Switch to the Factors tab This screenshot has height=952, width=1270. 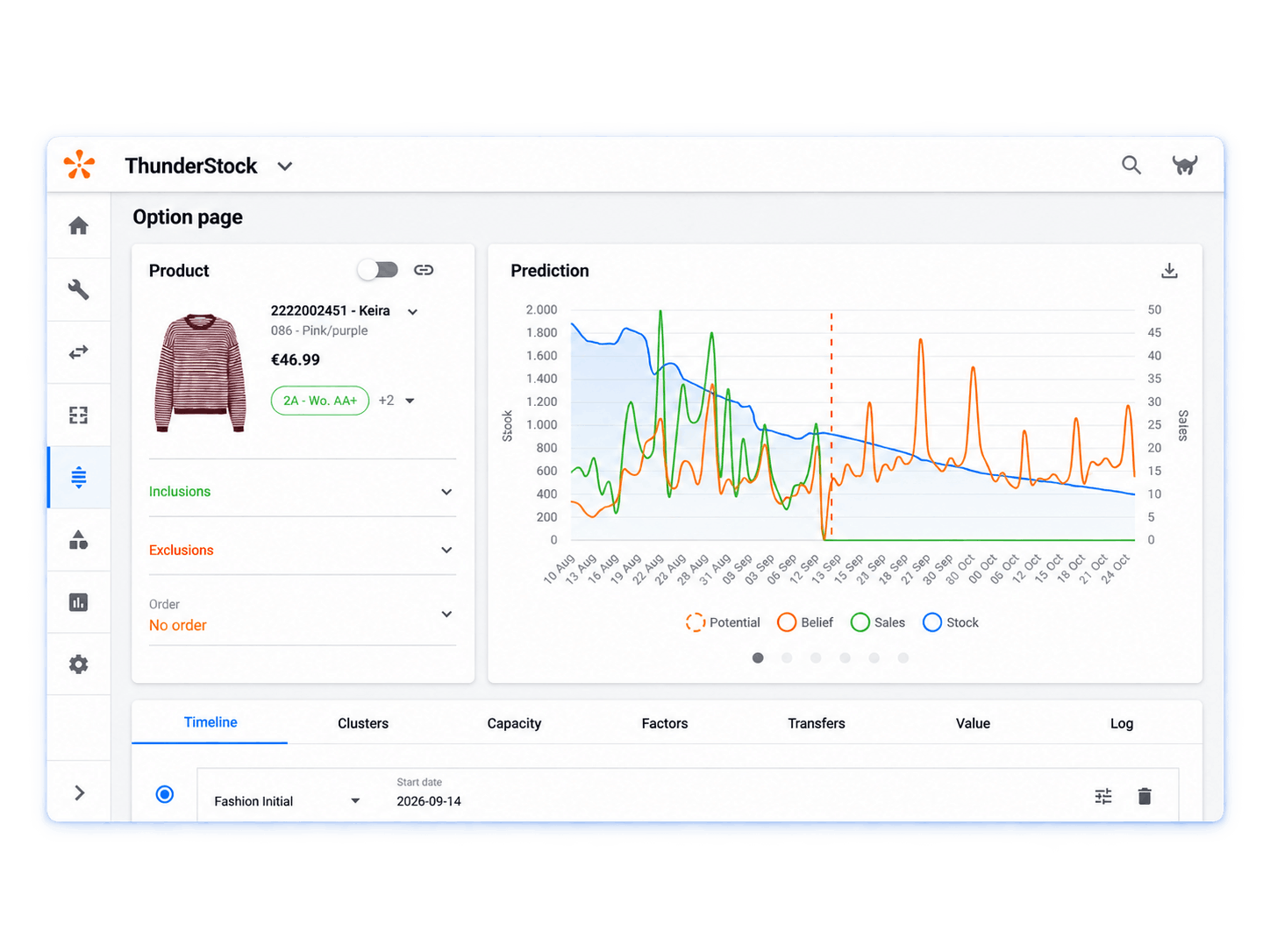[x=665, y=723]
